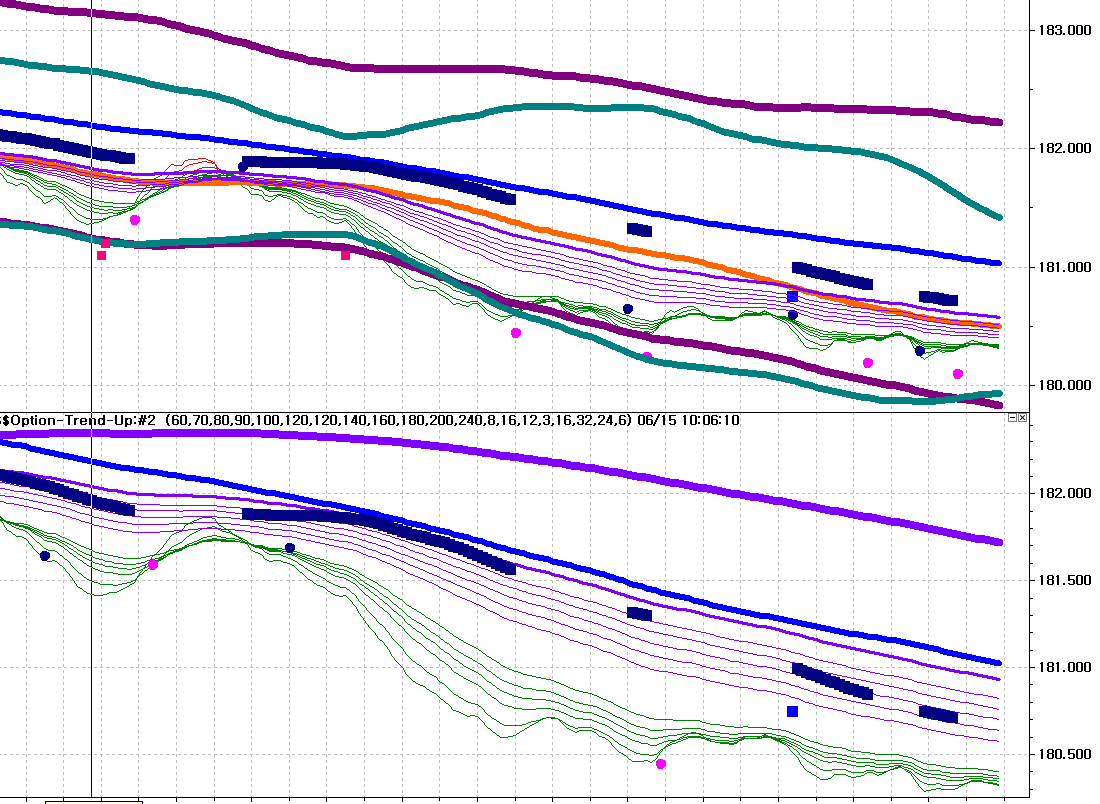Select the magenta dot right of the crosshair in the lower panel

point(153,565)
